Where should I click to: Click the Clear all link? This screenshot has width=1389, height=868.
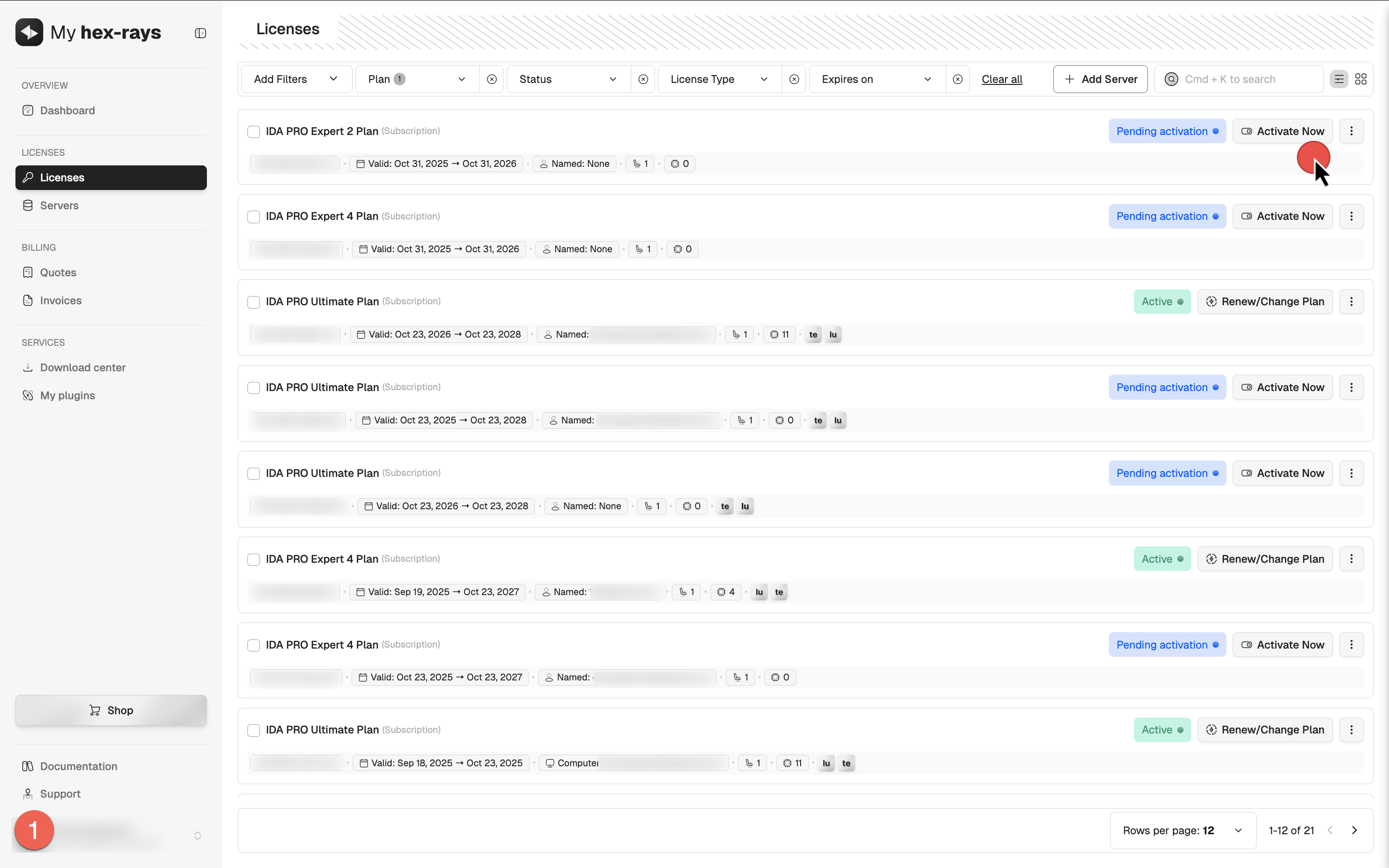pos(1002,79)
